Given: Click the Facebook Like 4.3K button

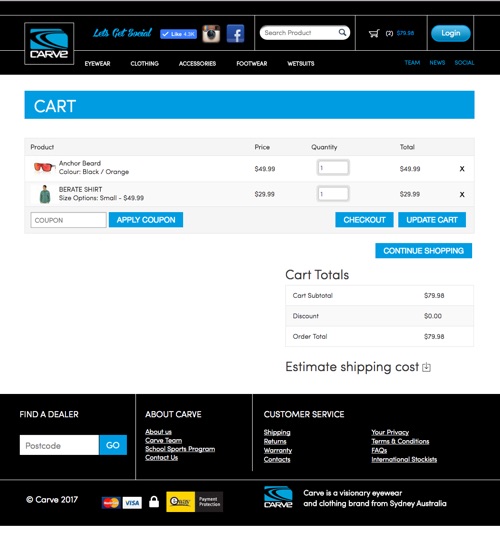Looking at the screenshot, I should click(178, 34).
